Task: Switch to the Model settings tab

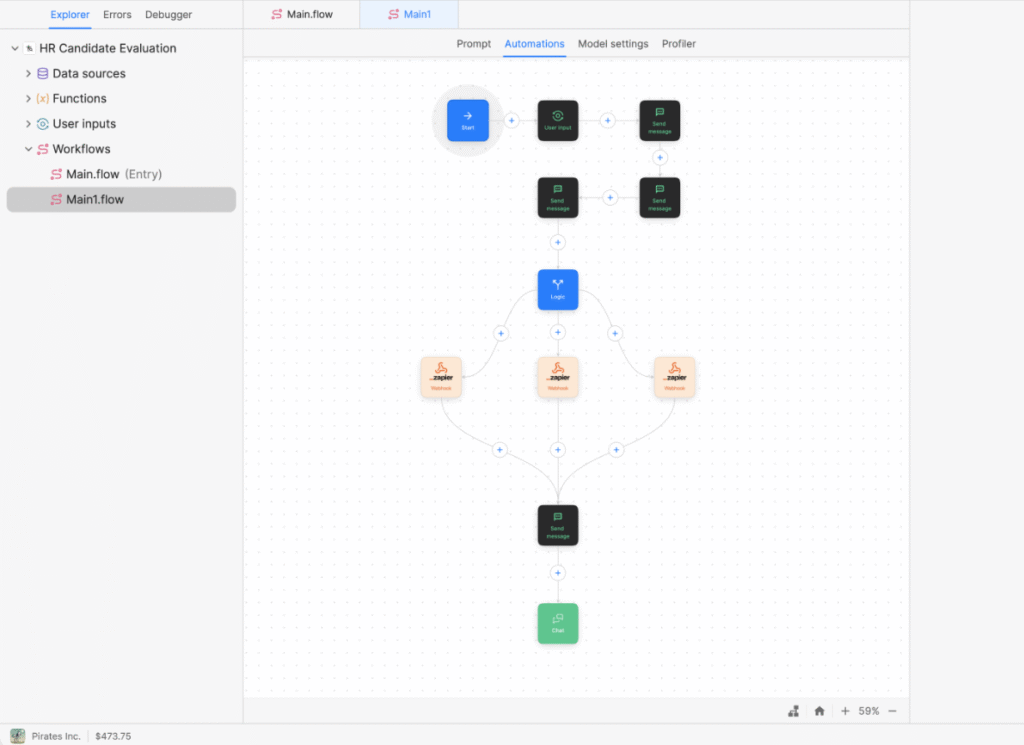Action: (x=613, y=44)
